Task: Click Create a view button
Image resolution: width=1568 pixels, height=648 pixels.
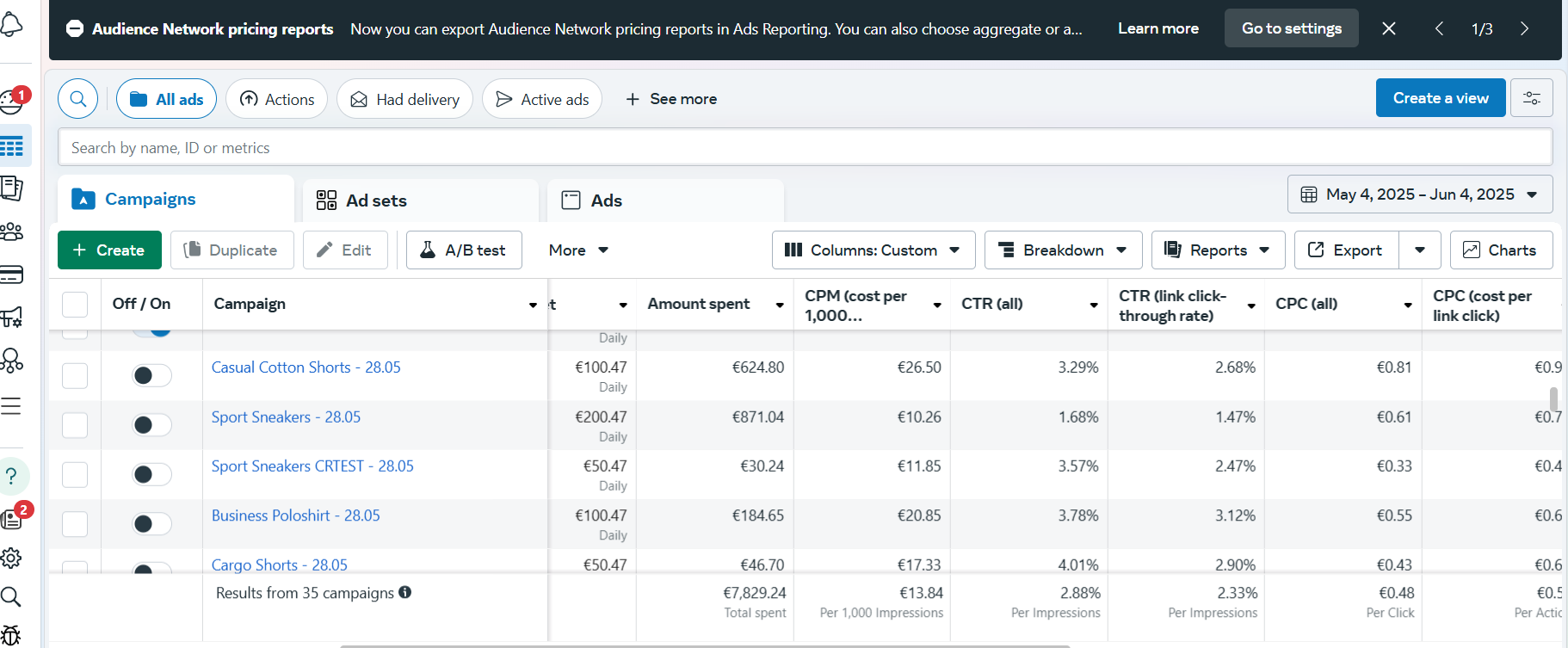Action: click(1441, 98)
